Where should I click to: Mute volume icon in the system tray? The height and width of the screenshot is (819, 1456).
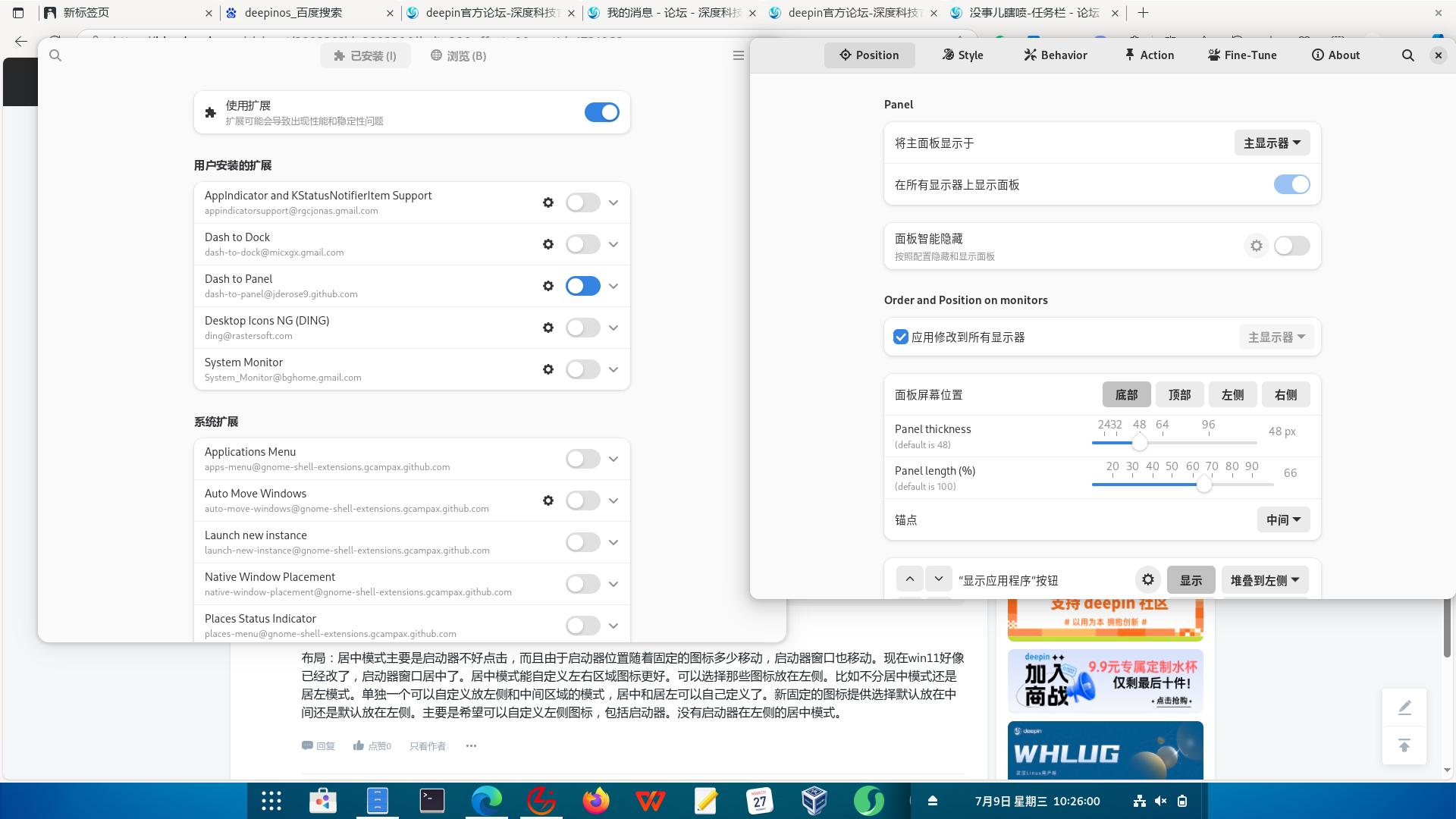[1160, 801]
